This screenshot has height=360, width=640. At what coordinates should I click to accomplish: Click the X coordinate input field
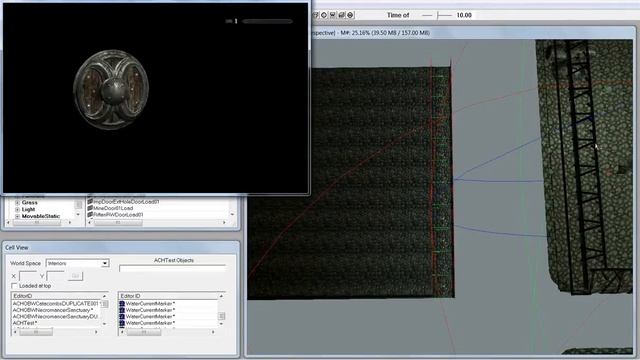pos(28,276)
